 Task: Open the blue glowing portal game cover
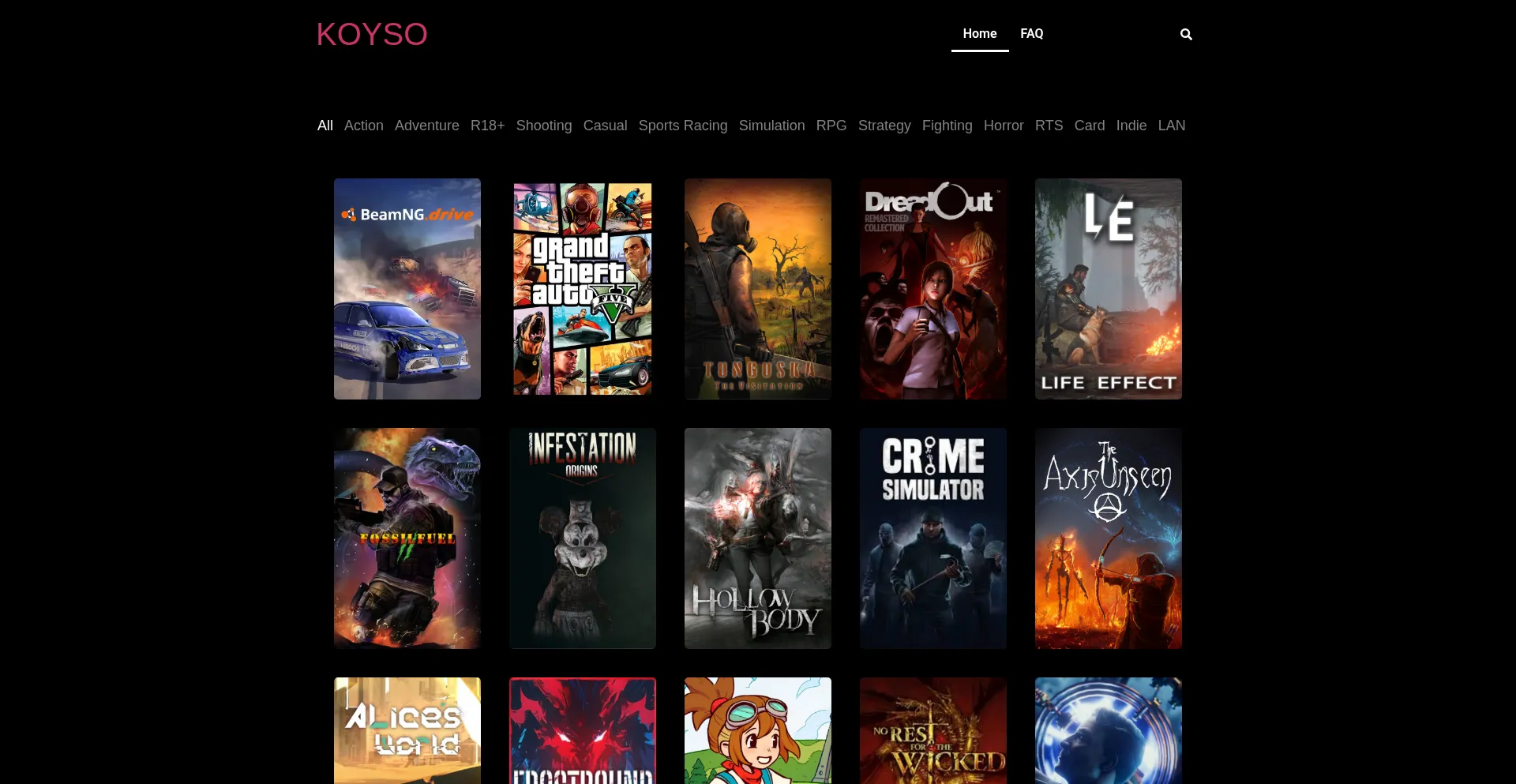[1109, 731]
